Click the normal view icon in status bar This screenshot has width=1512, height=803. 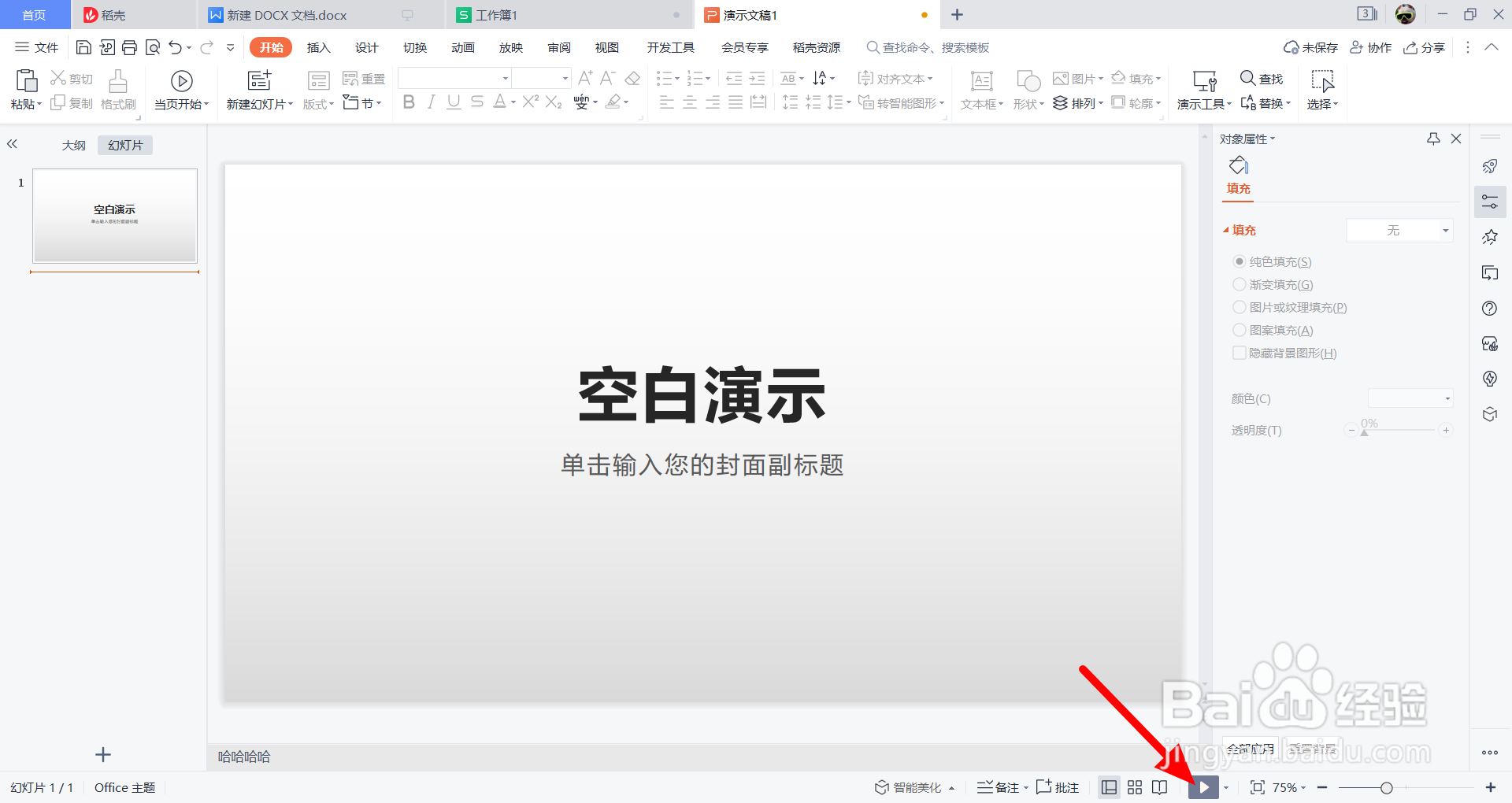point(1110,787)
